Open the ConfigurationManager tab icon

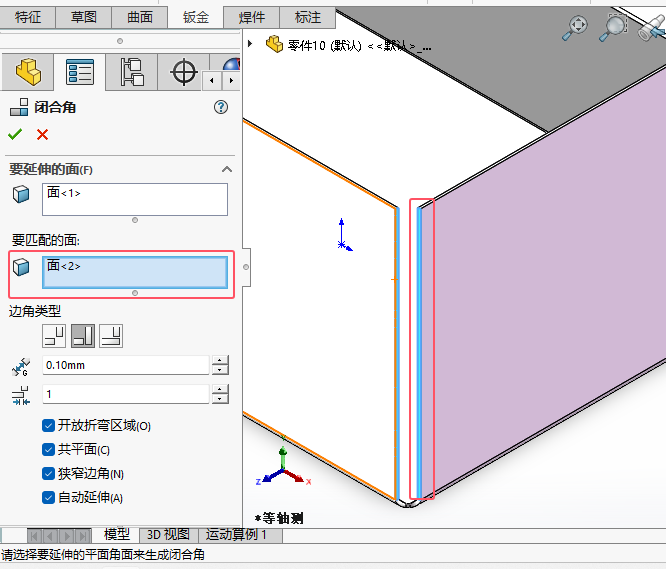tap(132, 72)
